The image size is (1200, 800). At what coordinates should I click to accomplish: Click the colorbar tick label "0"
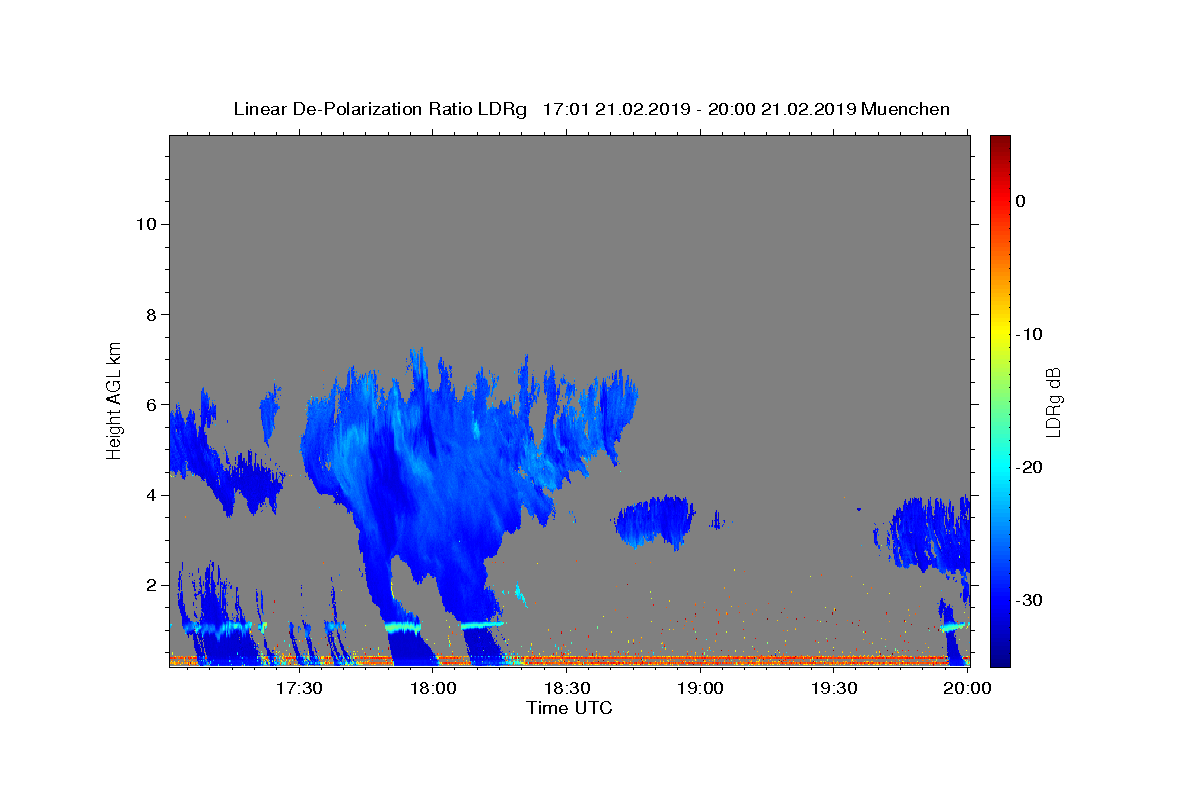pyautogui.click(x=1020, y=201)
